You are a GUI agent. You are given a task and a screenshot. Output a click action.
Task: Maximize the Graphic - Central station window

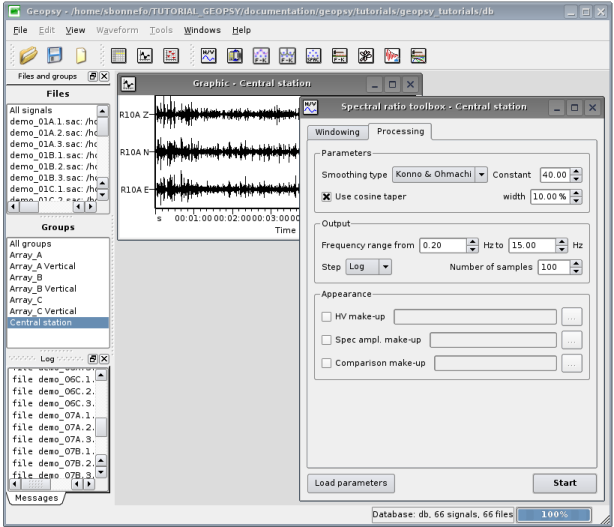[x=392, y=85]
